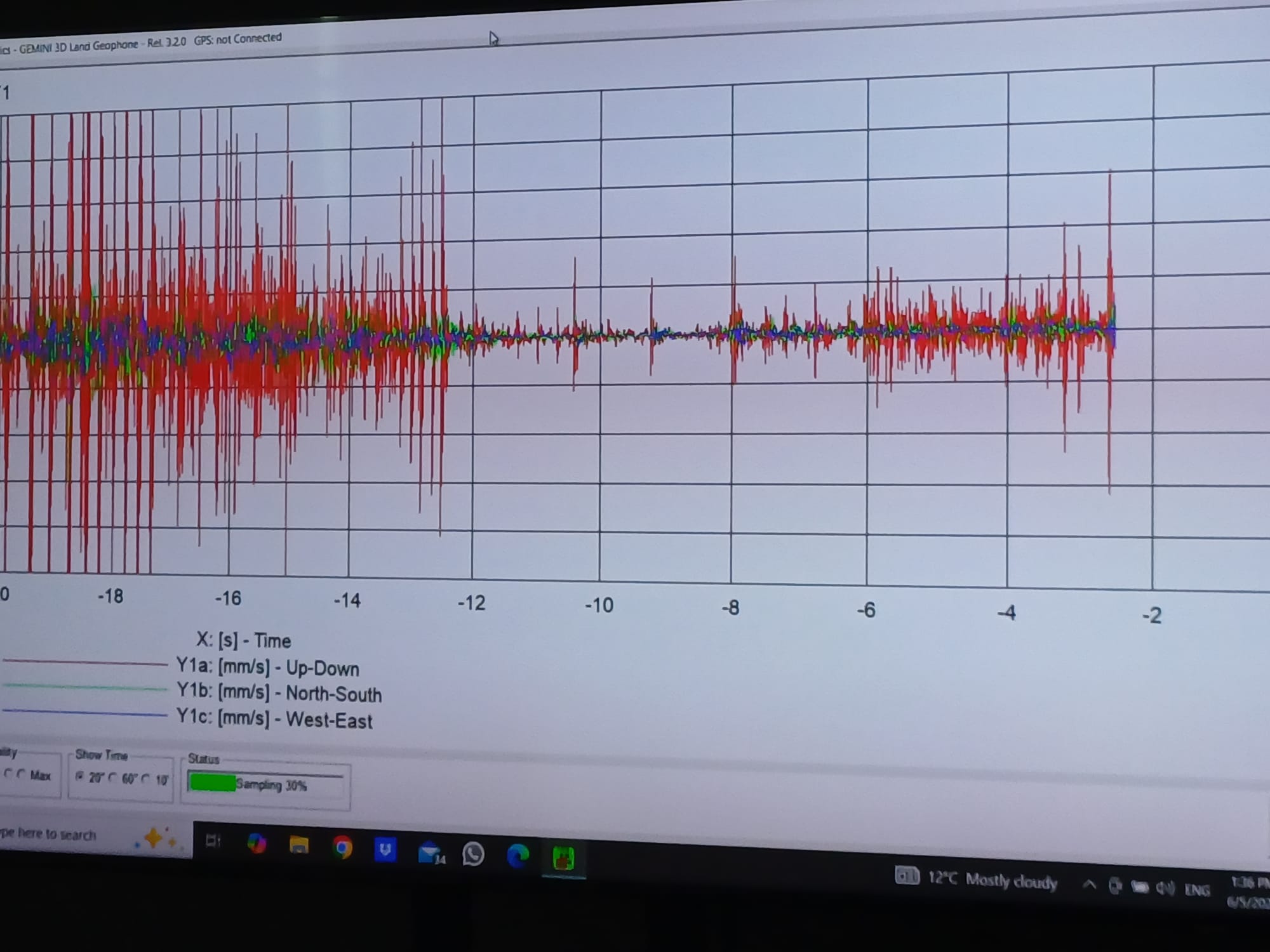Click the 'Status' group label

click(203, 758)
